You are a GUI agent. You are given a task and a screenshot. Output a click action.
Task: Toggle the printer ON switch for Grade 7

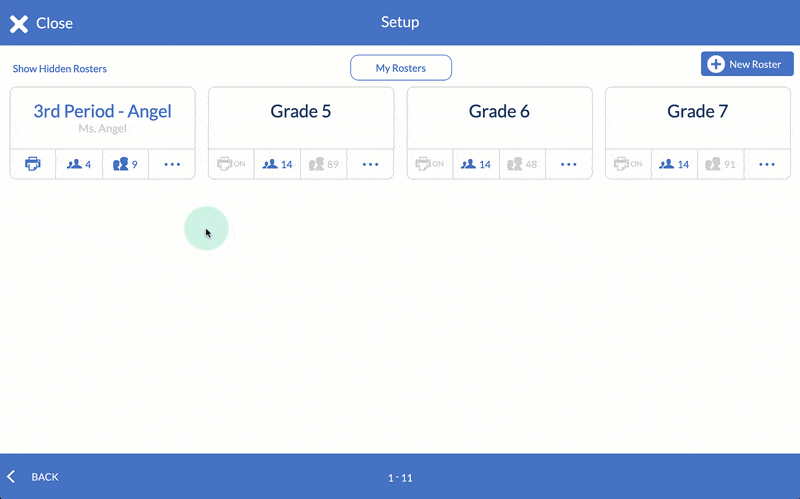pos(628,164)
